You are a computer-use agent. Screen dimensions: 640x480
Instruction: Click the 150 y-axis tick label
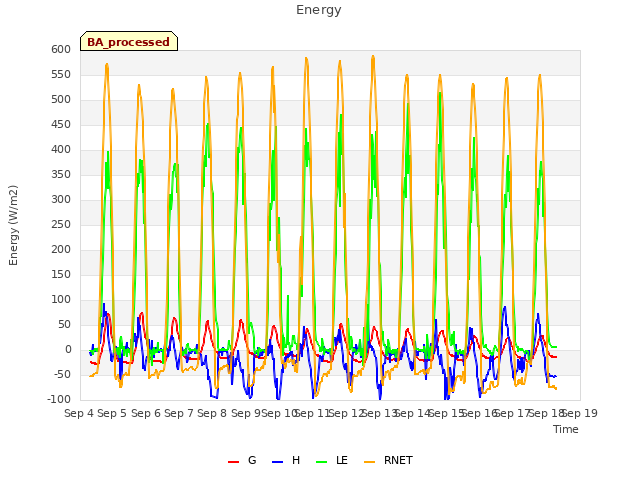point(61,275)
